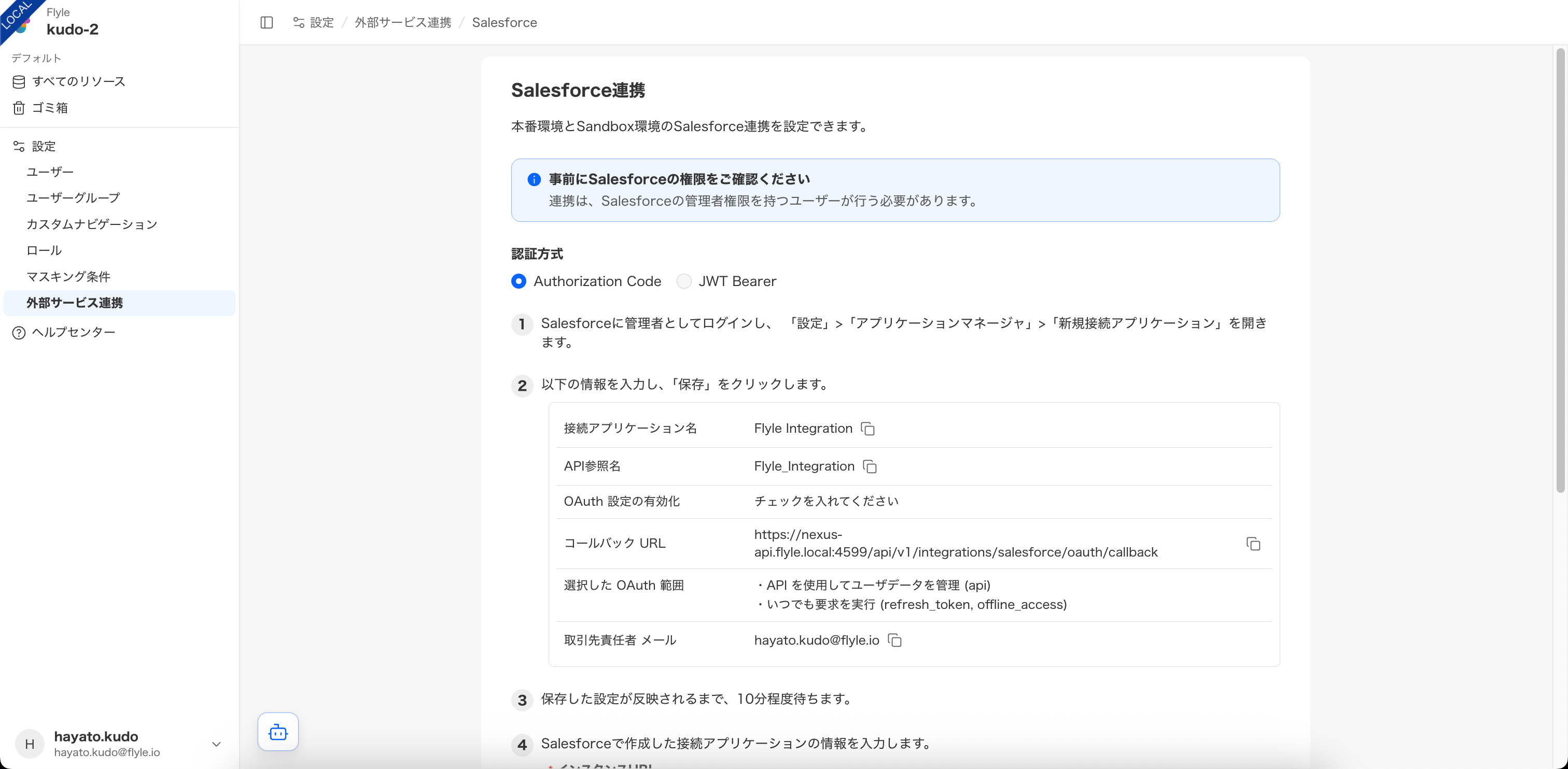
Task: Click the ヘルプセンター question mark icon
Action: click(x=19, y=333)
